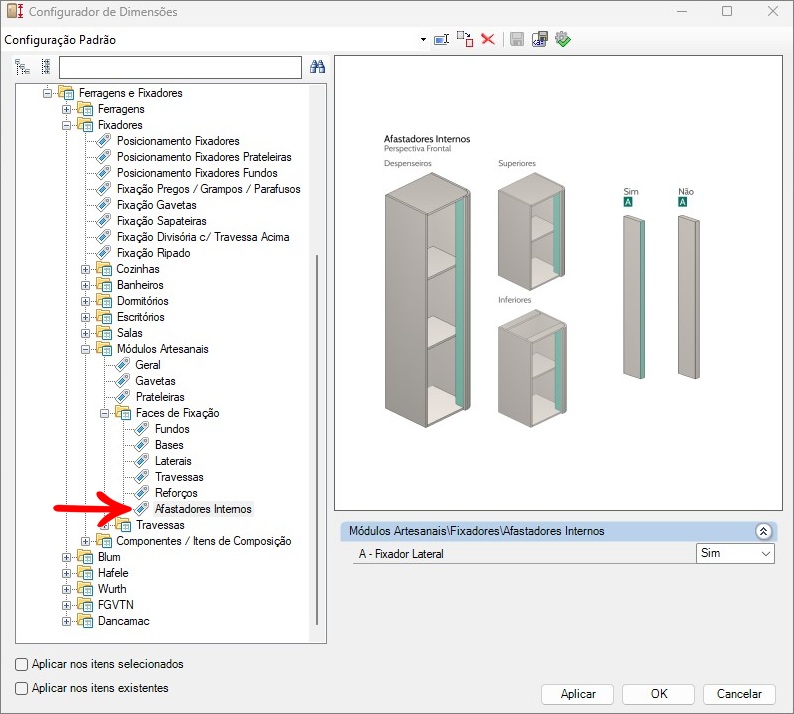Image resolution: width=794 pixels, height=714 pixels.
Task: Select Bases tree item
Action: (x=169, y=445)
